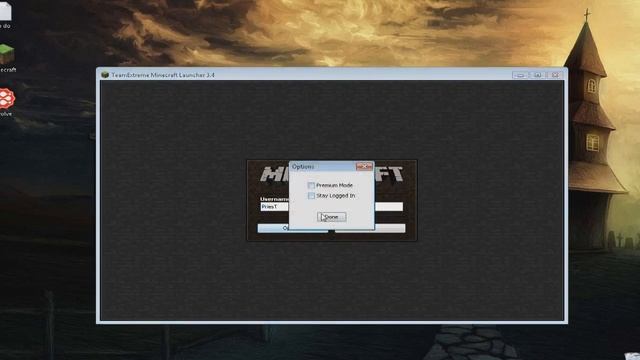The height and width of the screenshot is (360, 640).
Task: Select the blank file desktop icon
Action: tap(5, 10)
